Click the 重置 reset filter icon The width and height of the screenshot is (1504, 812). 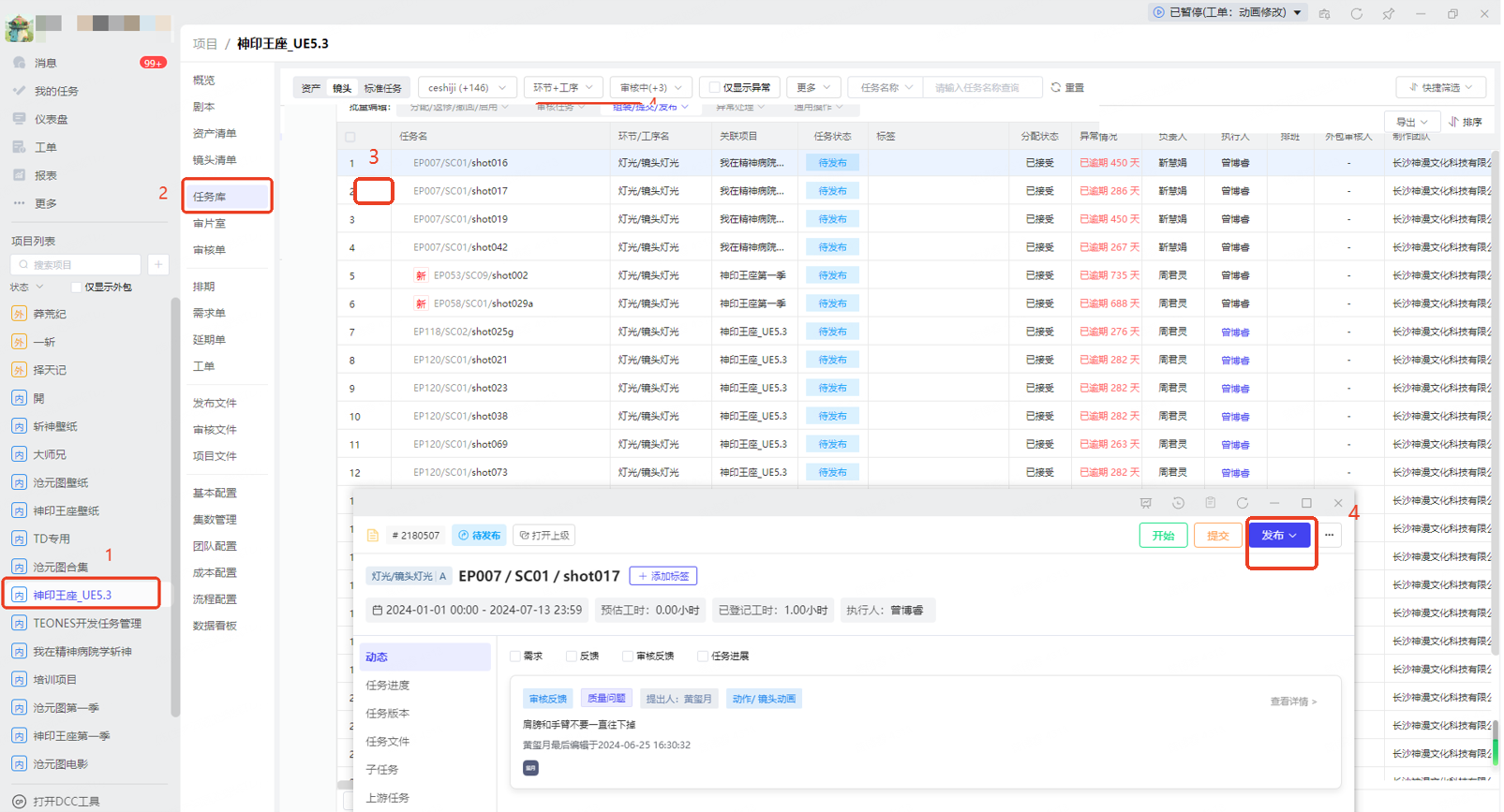pyautogui.click(x=1056, y=87)
